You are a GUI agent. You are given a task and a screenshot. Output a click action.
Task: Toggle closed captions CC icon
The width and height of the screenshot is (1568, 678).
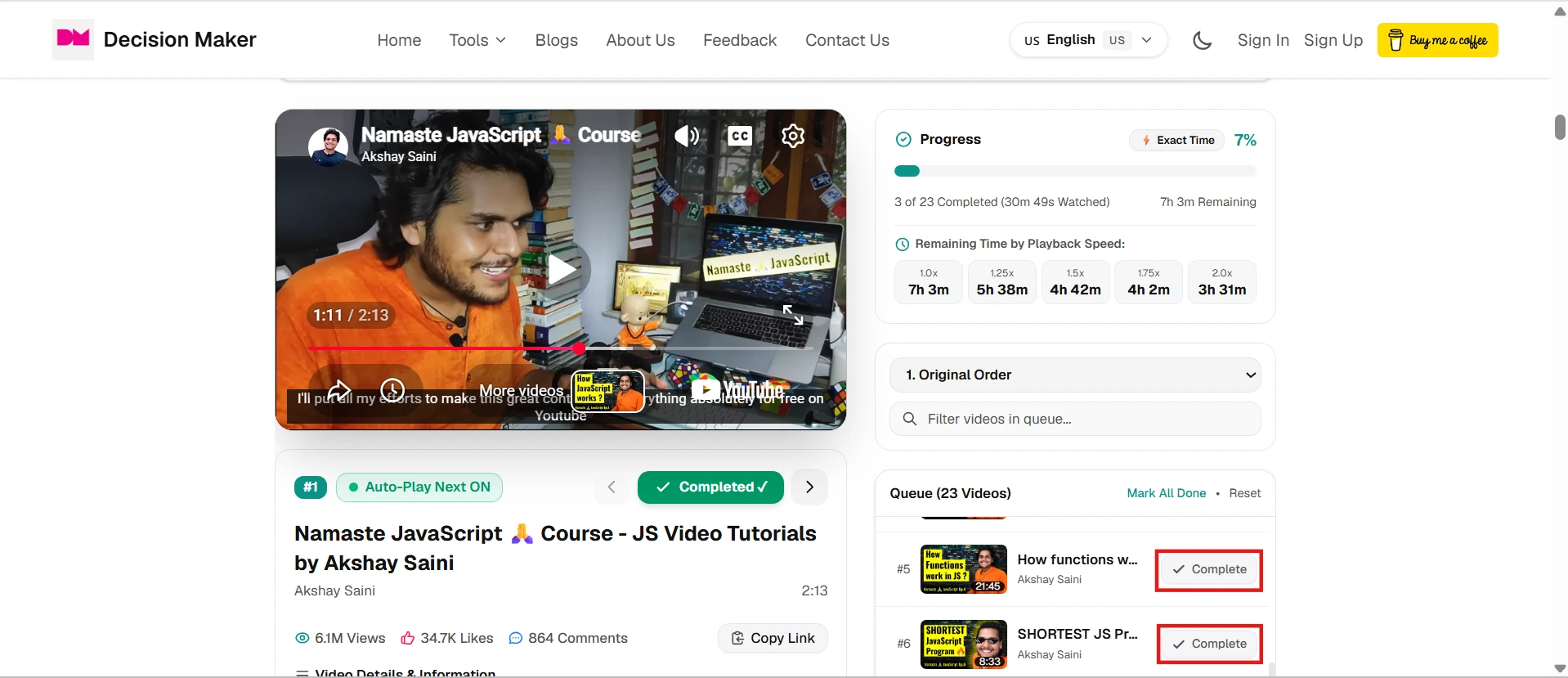740,136
